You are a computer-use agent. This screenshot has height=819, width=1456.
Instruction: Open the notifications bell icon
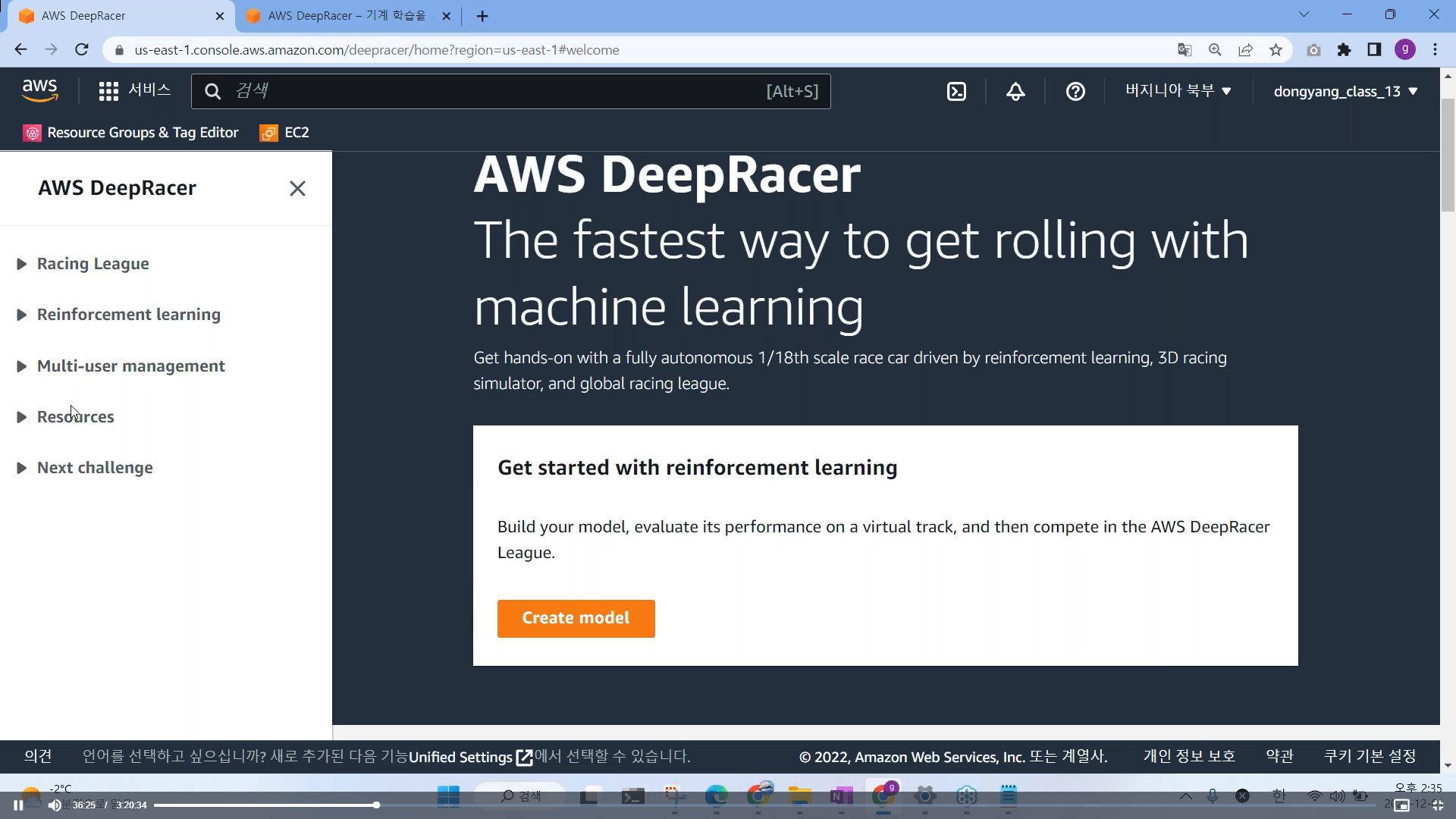1015,92
